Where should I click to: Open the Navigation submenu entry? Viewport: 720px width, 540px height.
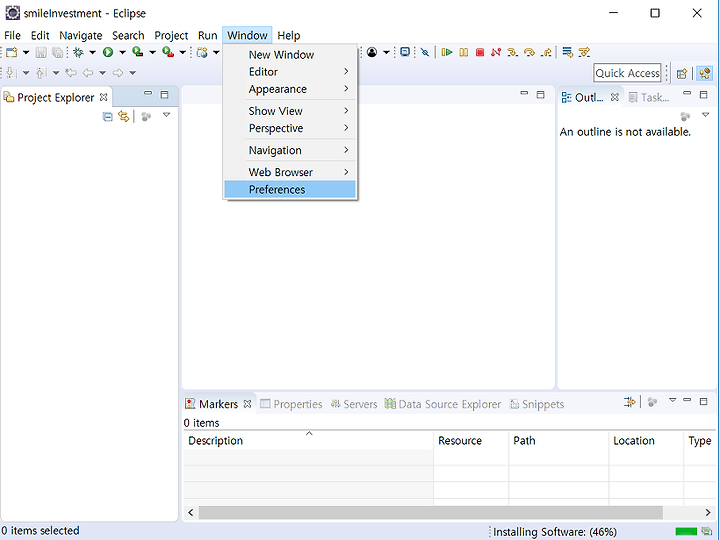pyautogui.click(x=290, y=150)
